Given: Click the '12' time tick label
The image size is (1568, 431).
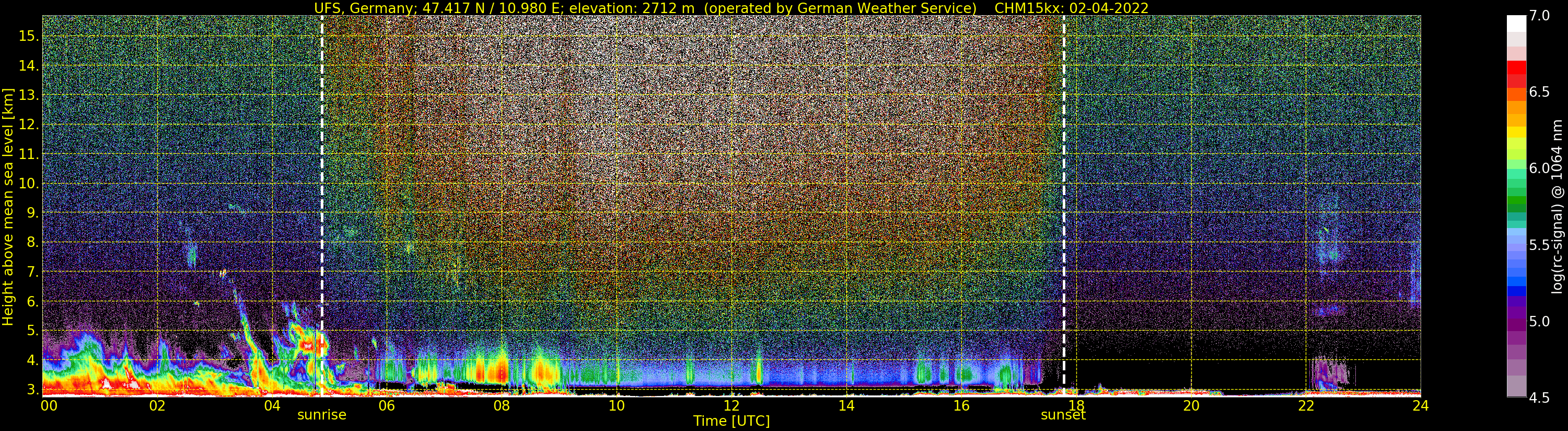Looking at the screenshot, I should [x=731, y=405].
